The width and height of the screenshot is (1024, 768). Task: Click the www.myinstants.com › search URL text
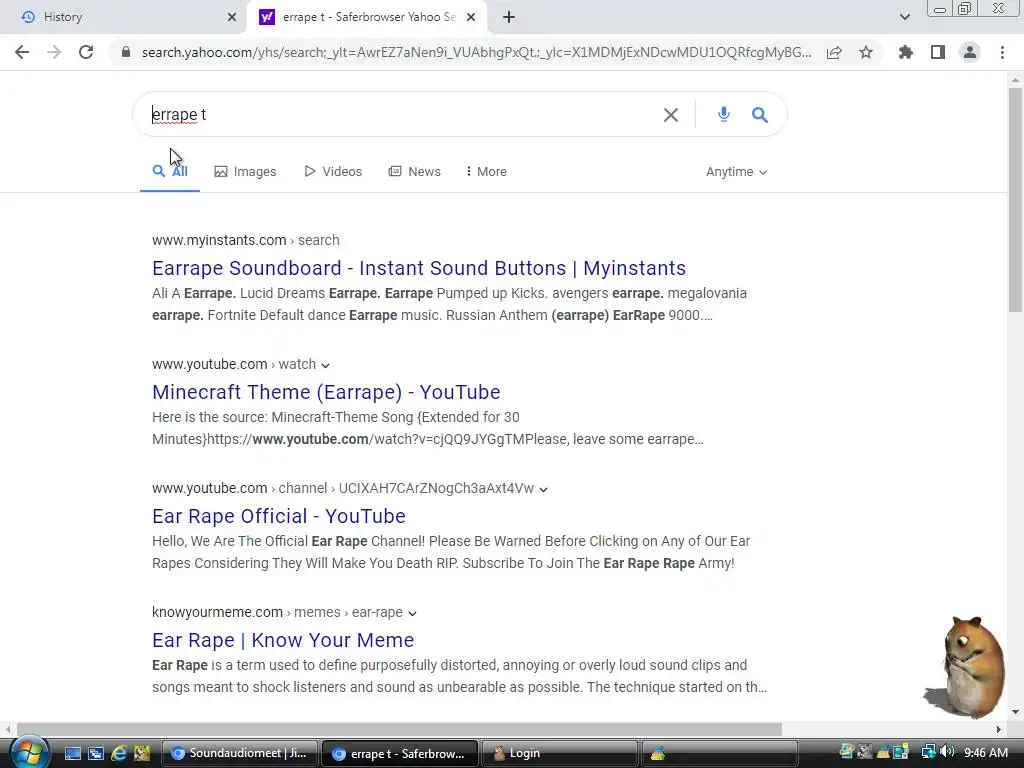coord(246,240)
